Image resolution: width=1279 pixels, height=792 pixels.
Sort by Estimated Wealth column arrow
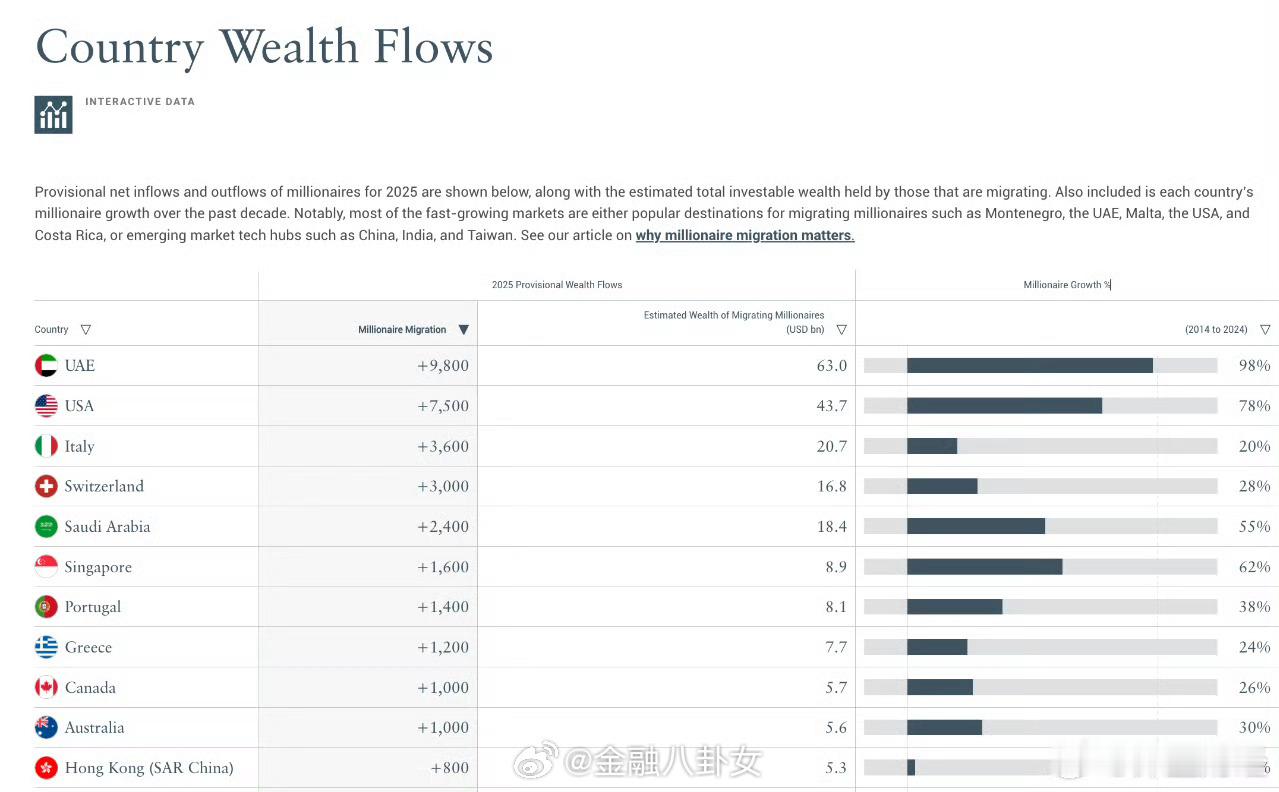(x=841, y=330)
